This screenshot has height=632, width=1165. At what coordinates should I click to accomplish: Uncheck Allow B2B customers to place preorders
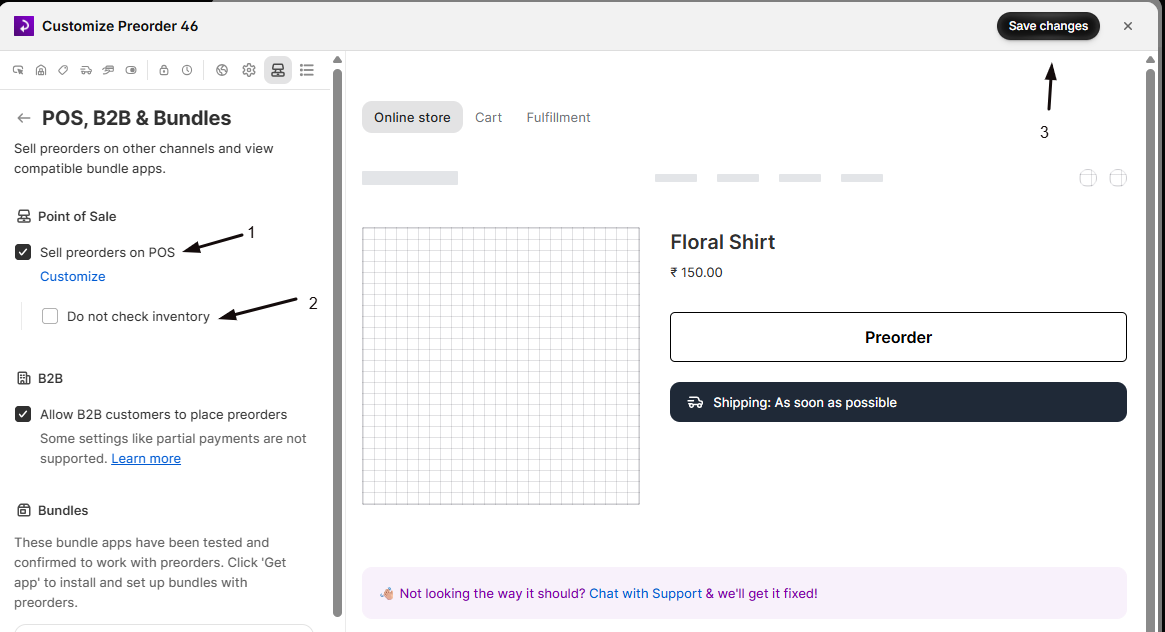(x=23, y=414)
